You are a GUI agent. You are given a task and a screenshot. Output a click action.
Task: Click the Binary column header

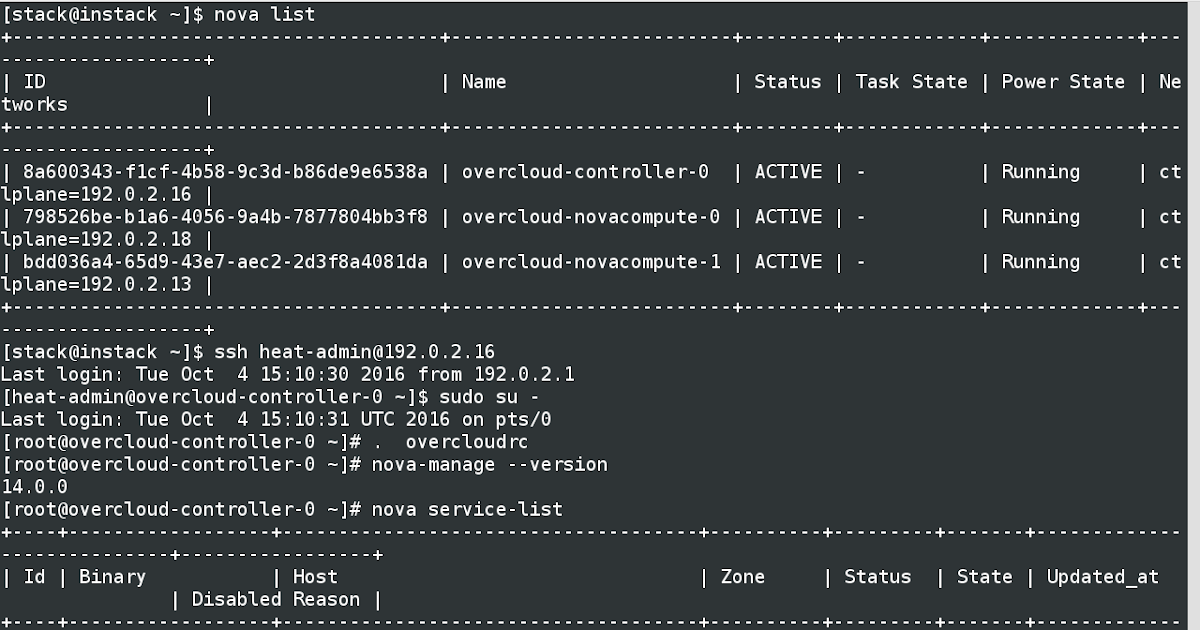[113, 577]
